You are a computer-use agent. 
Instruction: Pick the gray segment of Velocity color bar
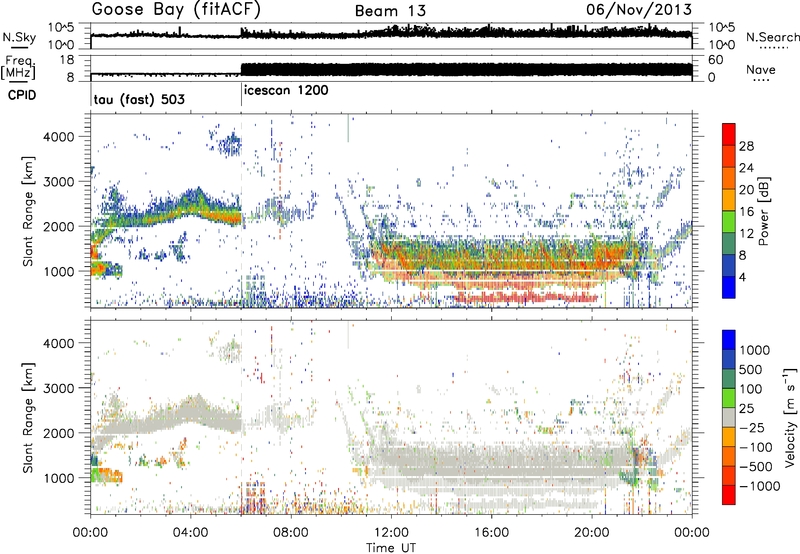click(729, 417)
